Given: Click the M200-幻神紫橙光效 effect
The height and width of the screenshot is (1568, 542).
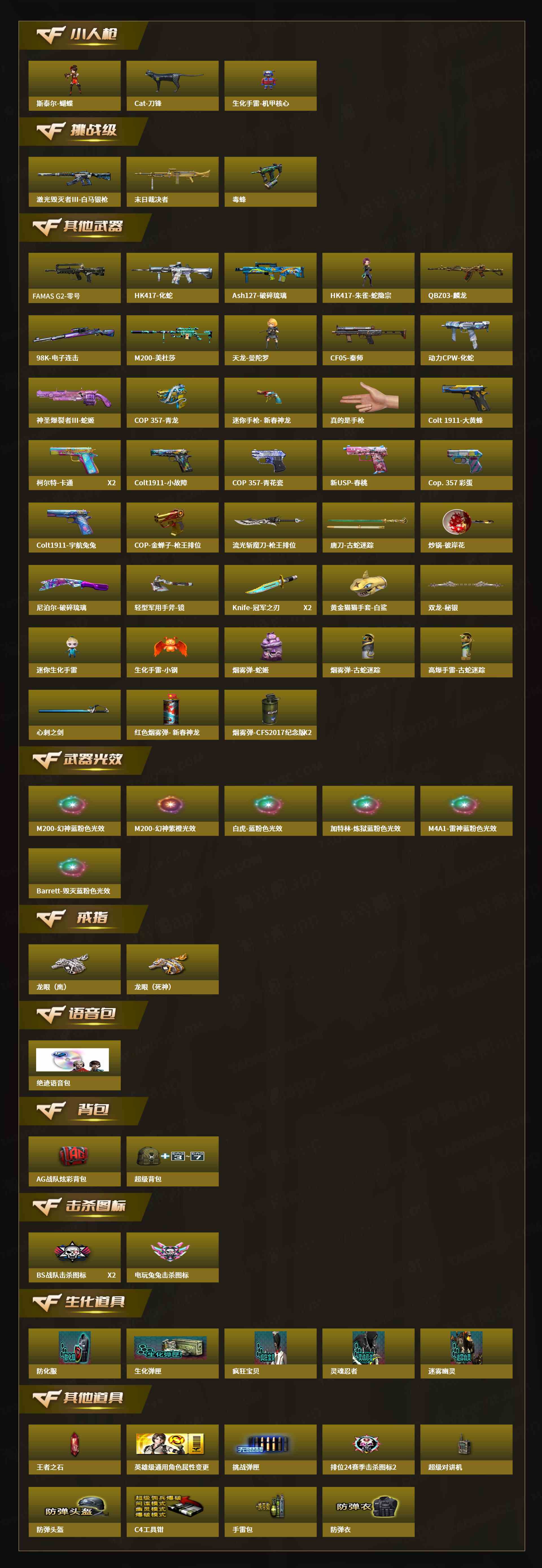Looking at the screenshot, I should [x=172, y=811].
